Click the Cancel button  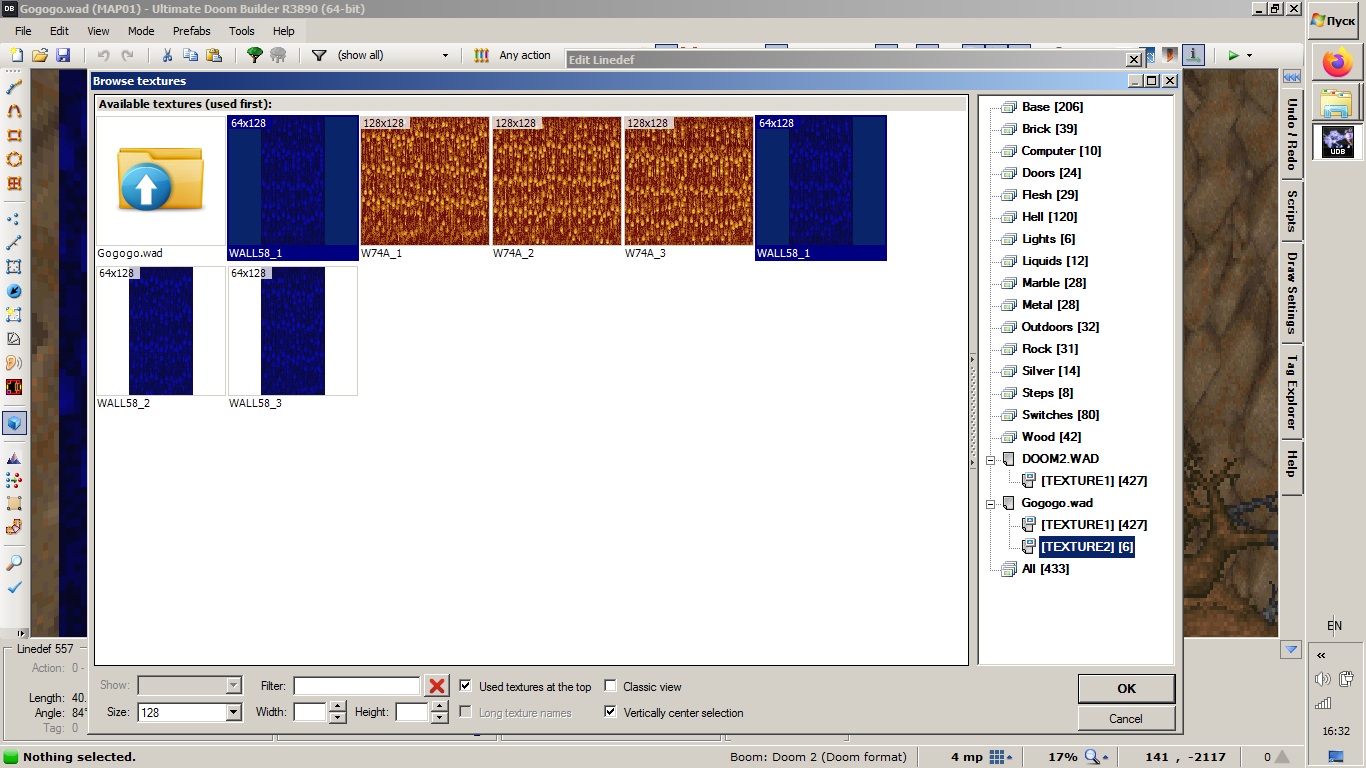(x=1126, y=718)
